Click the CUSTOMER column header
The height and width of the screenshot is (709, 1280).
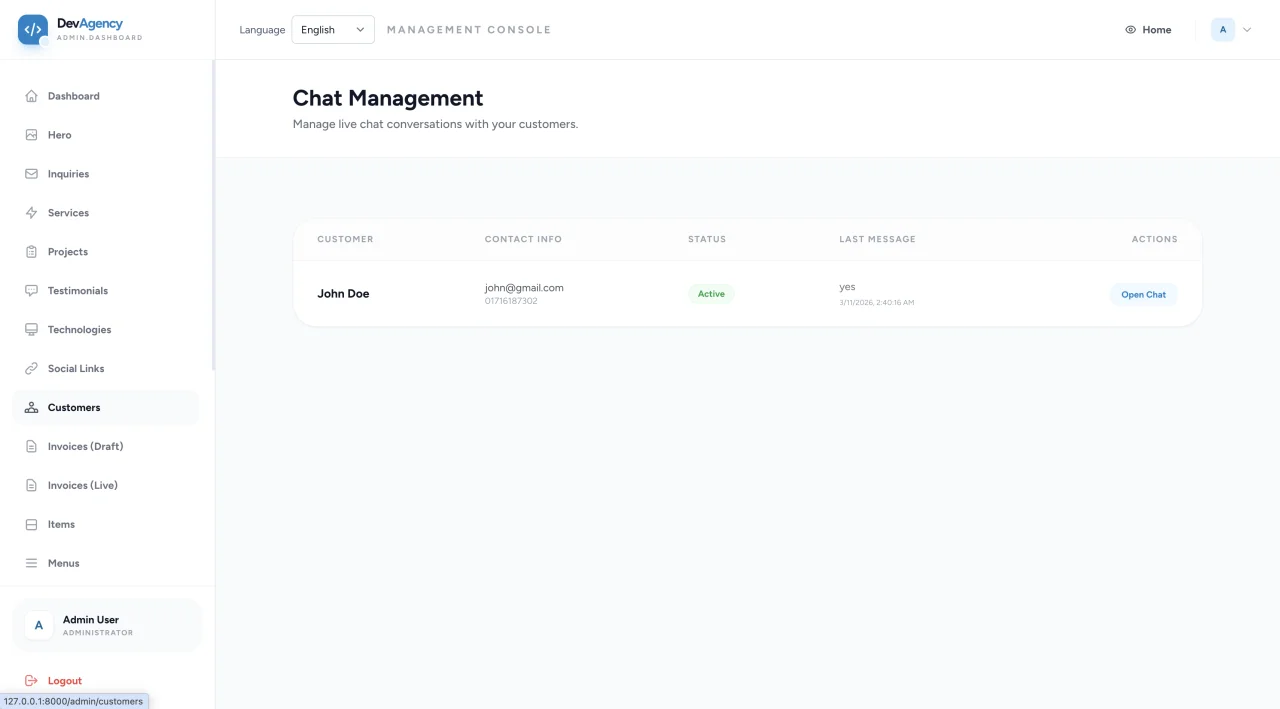pos(345,240)
